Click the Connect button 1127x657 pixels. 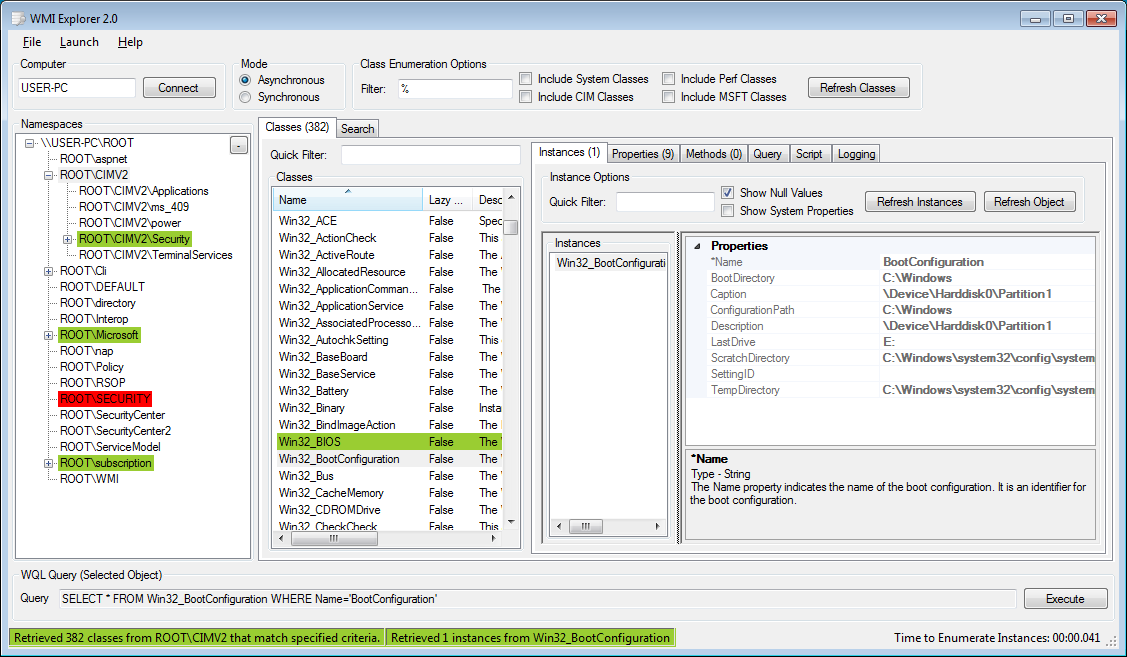(x=178, y=88)
